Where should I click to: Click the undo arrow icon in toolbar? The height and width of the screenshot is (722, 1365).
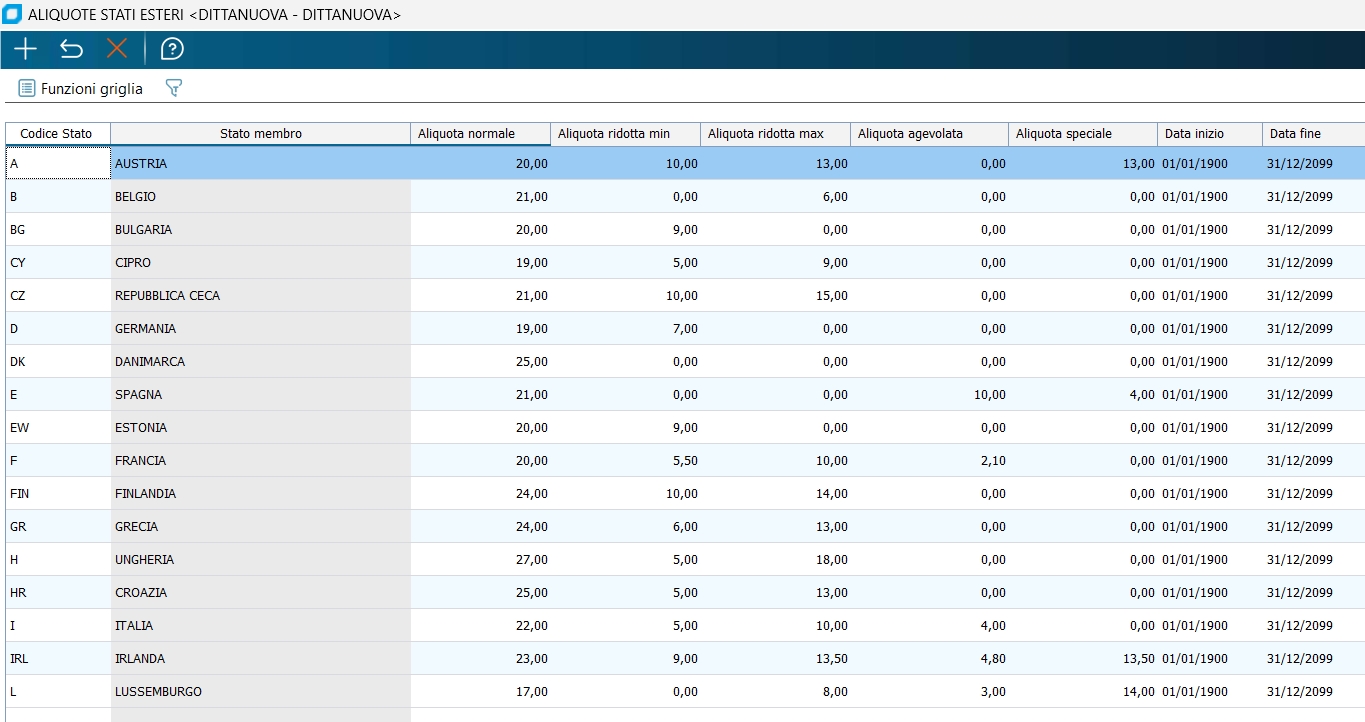(x=71, y=49)
